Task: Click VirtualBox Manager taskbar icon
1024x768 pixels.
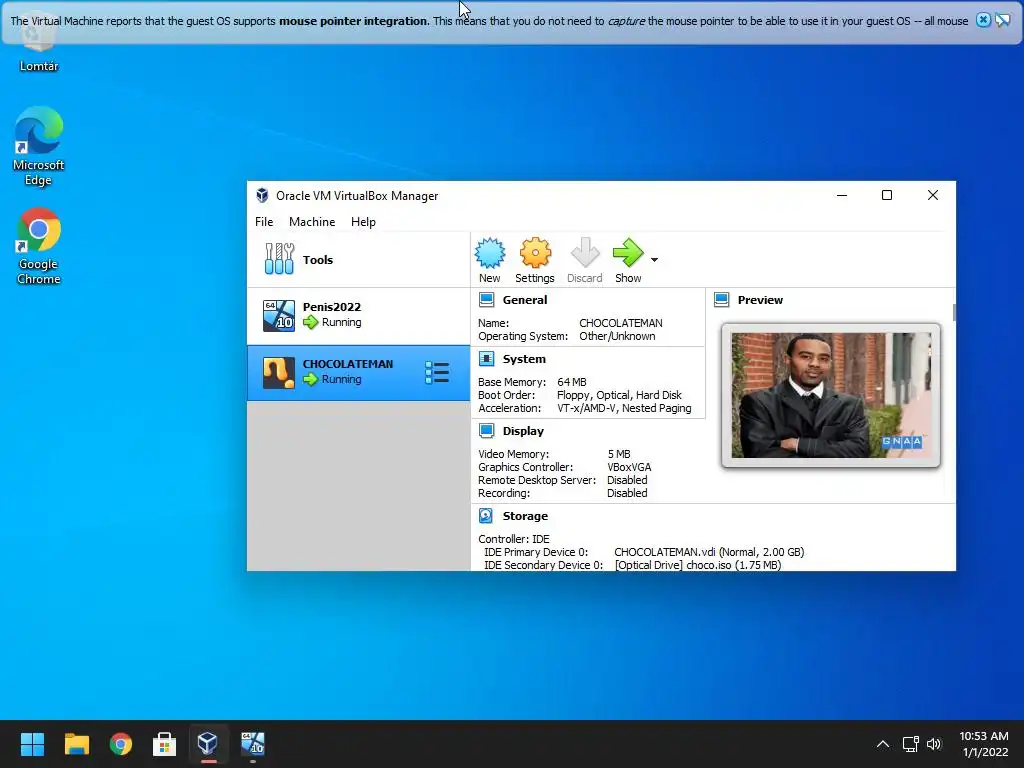Action: tap(208, 744)
